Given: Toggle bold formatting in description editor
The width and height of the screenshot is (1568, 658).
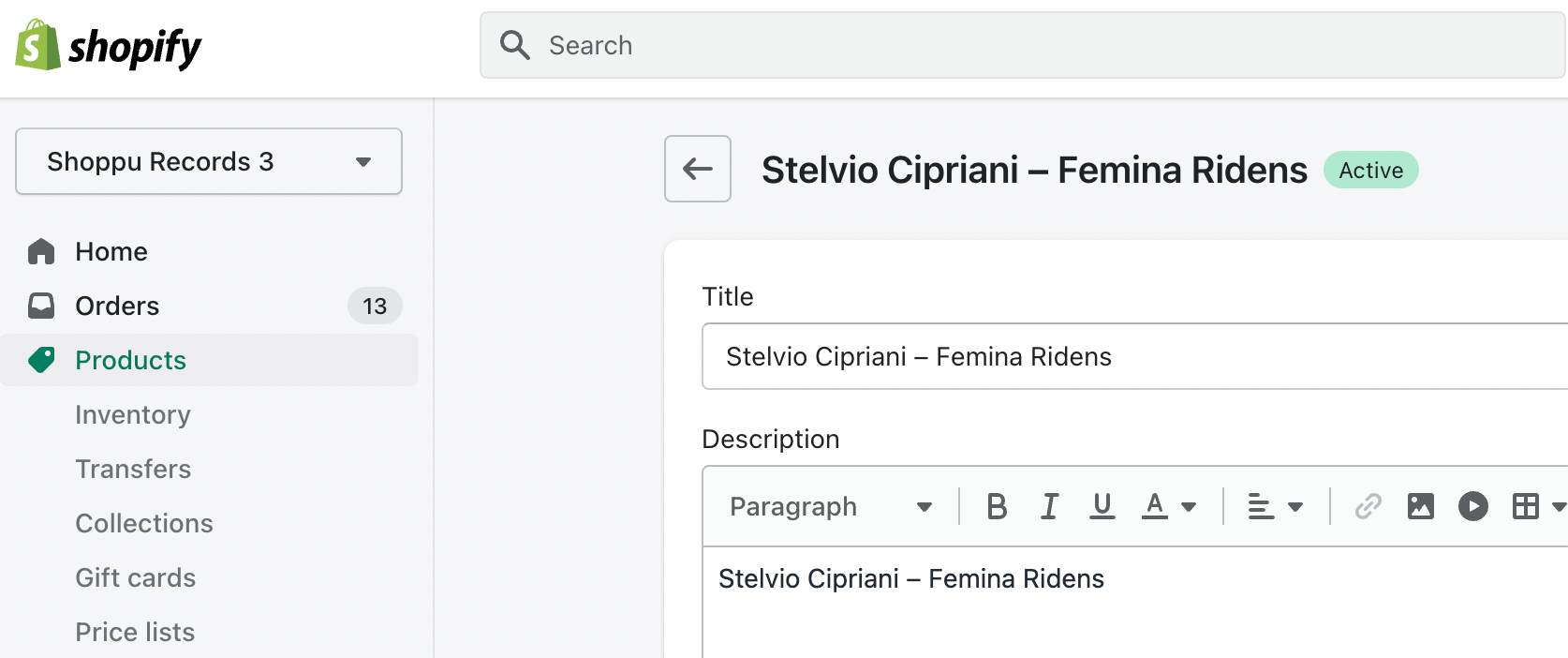Looking at the screenshot, I should [997, 506].
